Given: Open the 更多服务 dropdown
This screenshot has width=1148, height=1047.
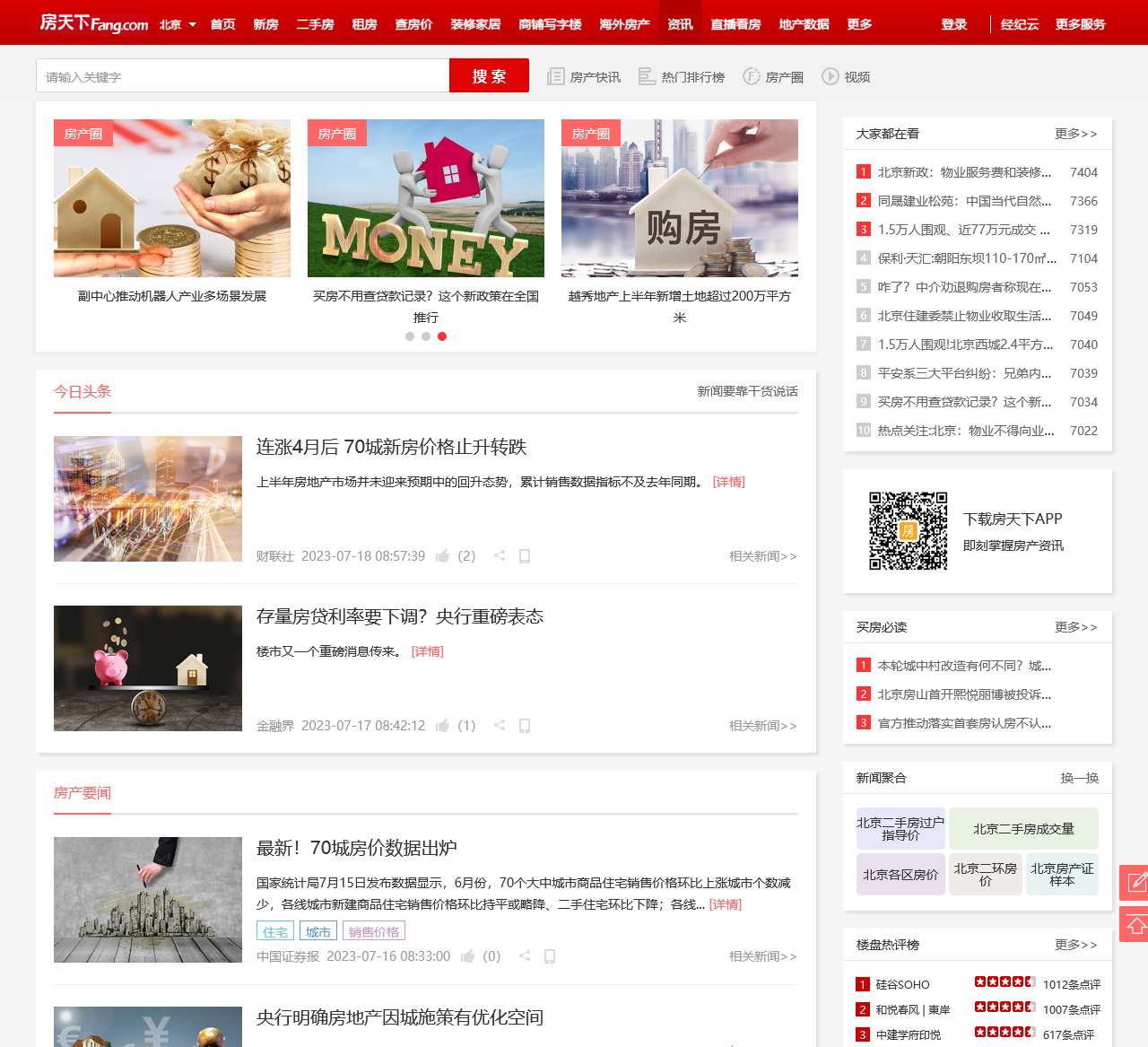Looking at the screenshot, I should [x=1080, y=24].
